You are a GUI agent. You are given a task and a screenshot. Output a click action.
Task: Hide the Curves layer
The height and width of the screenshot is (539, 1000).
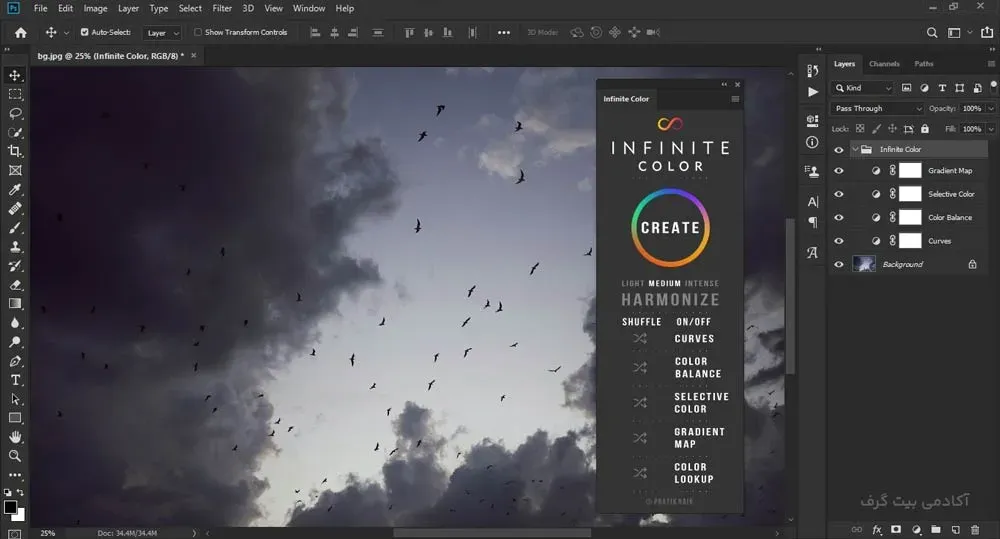click(839, 241)
